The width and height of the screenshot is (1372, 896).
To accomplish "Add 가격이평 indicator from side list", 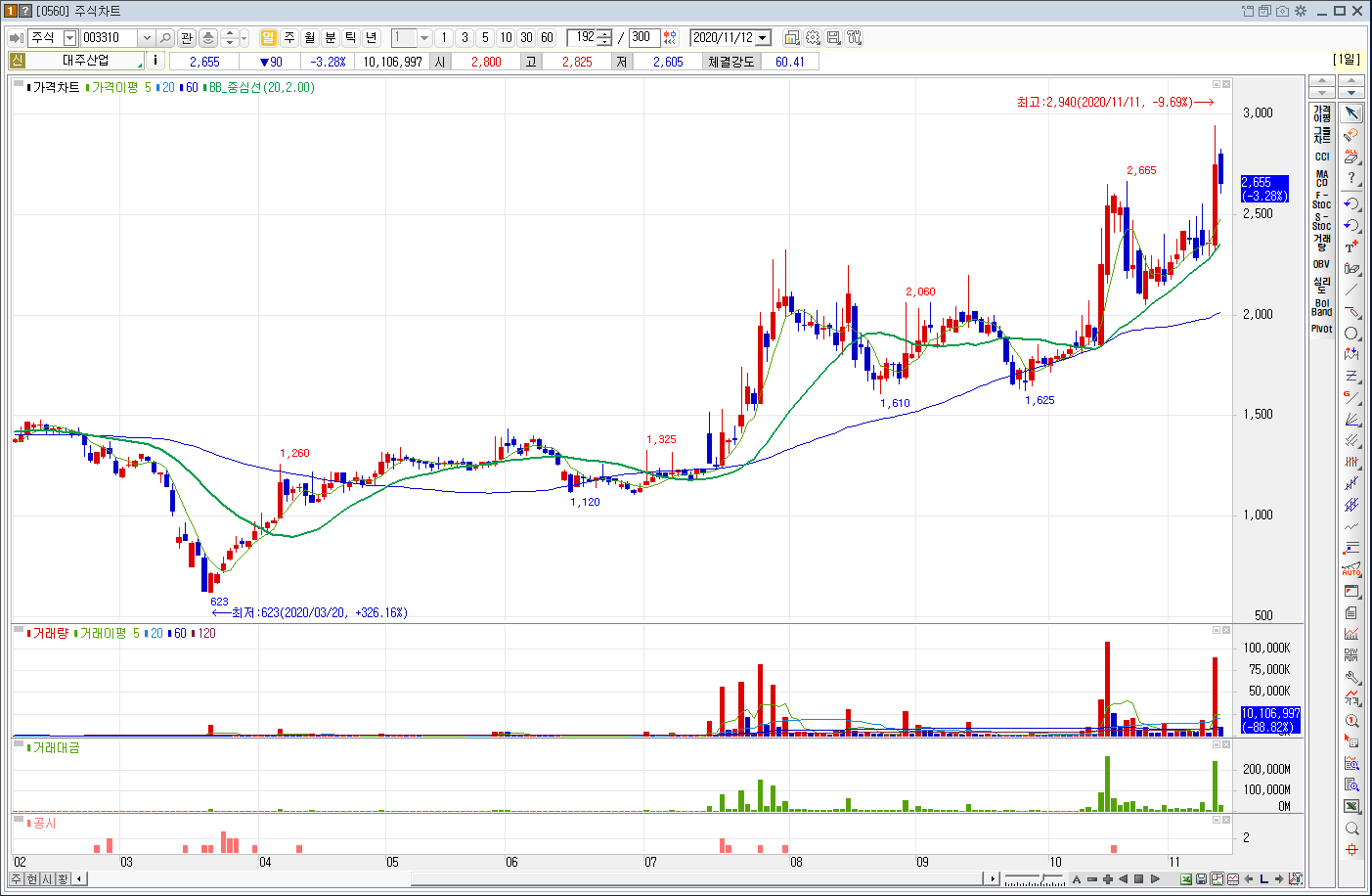I will point(1322,113).
